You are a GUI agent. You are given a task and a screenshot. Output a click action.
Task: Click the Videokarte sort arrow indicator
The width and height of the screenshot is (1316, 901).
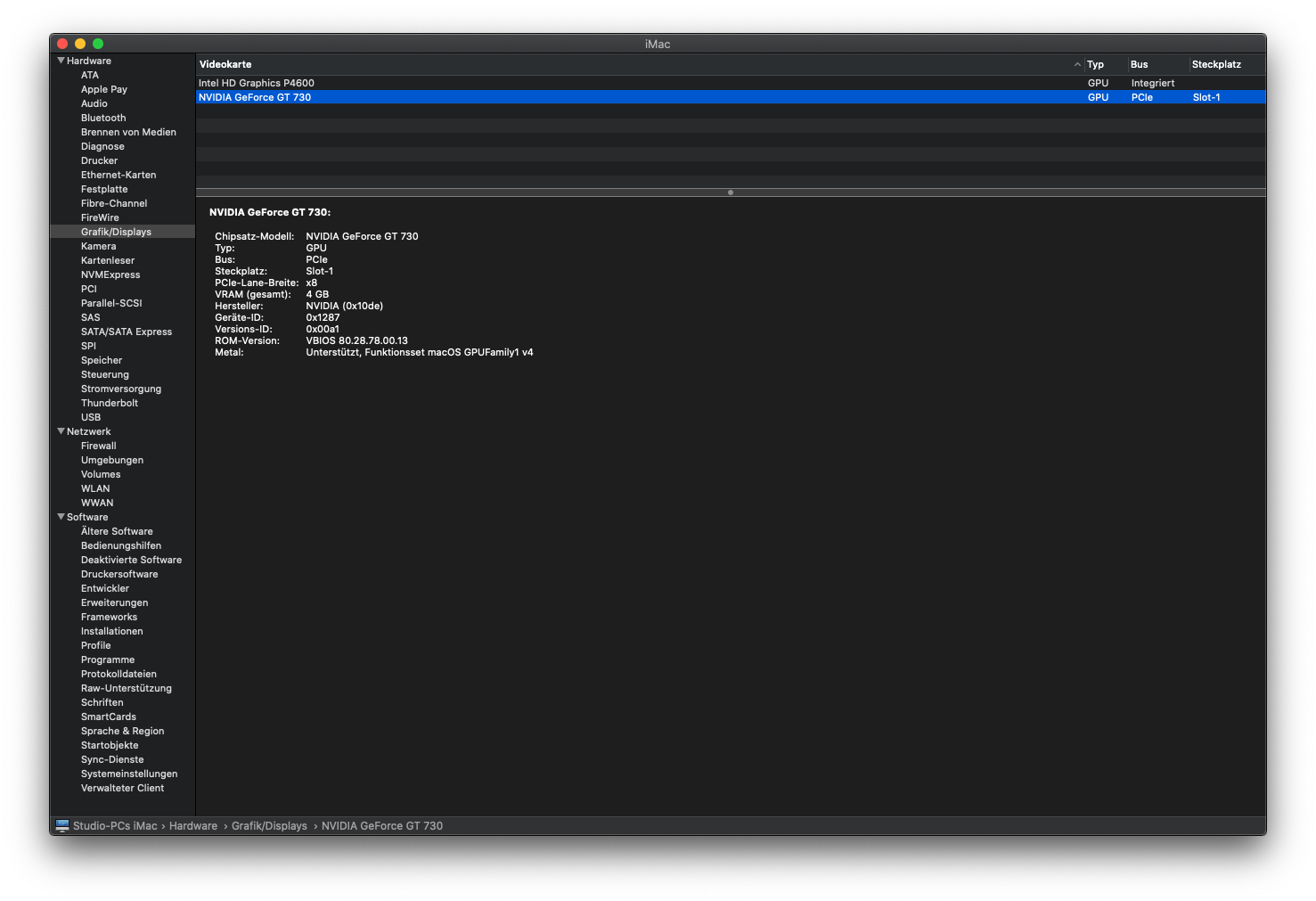(x=1077, y=64)
